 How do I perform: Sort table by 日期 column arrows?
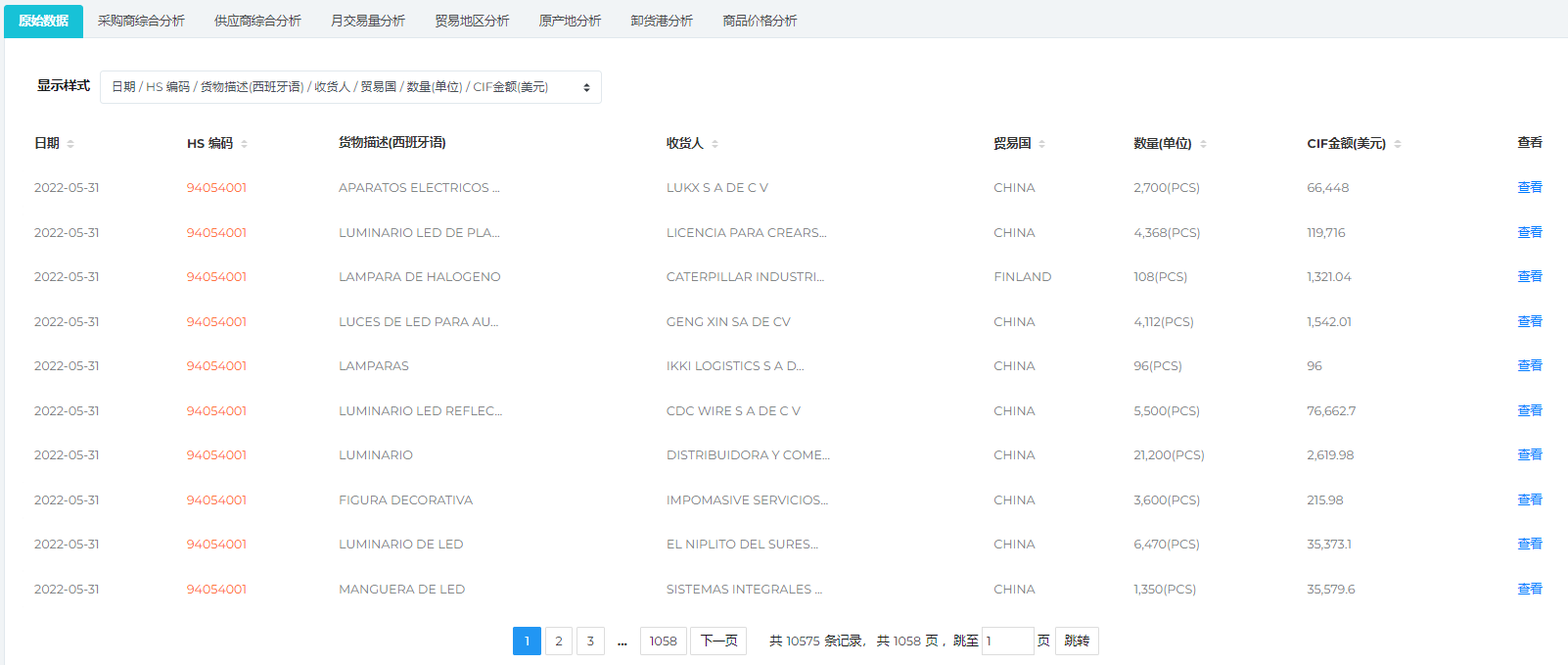[x=70, y=144]
